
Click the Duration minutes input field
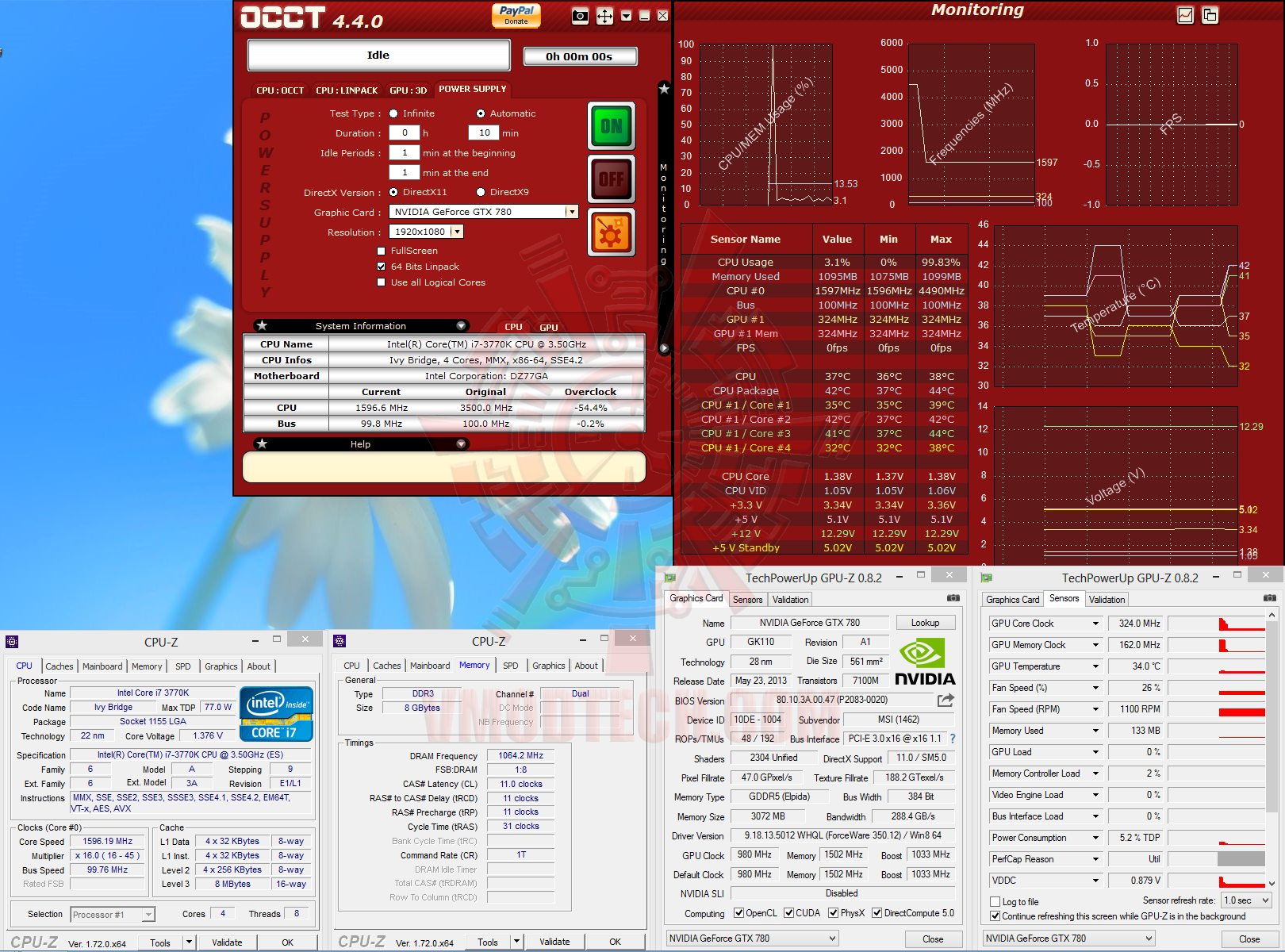[x=484, y=133]
